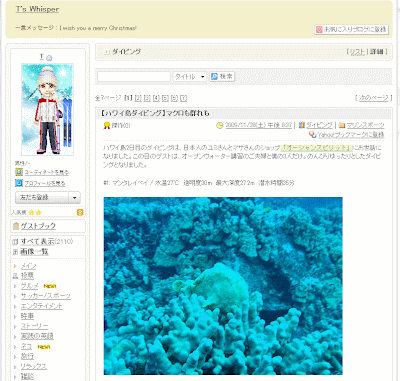Click the small icon before ダイビング heading
400x381 pixels.
tap(106, 52)
